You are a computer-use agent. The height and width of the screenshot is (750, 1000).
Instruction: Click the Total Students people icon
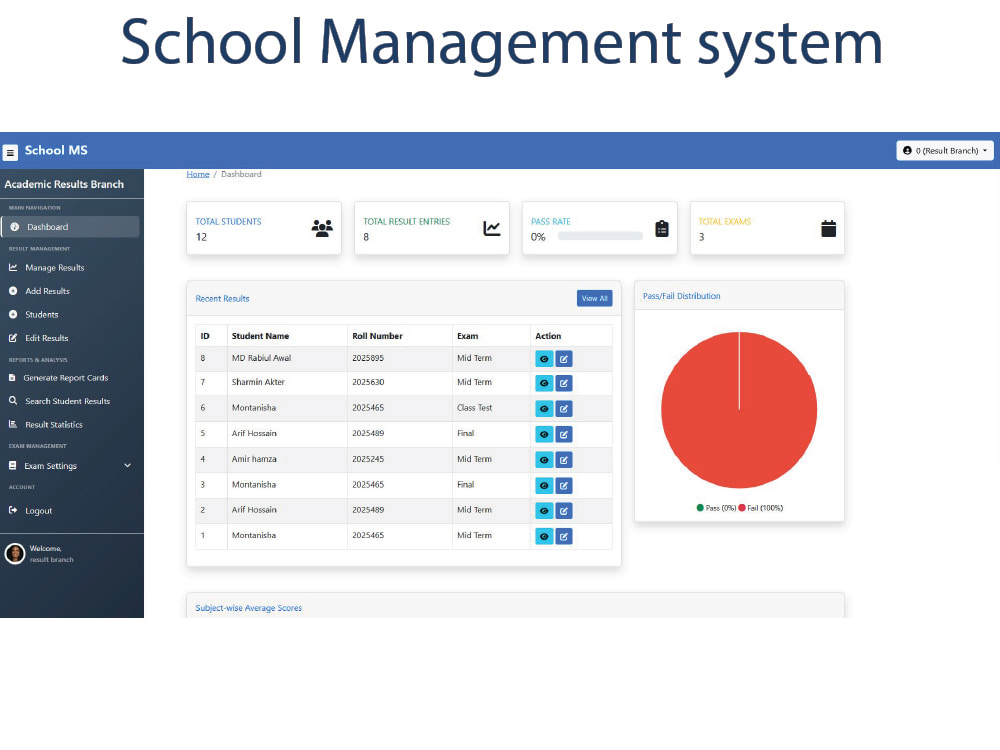click(322, 228)
